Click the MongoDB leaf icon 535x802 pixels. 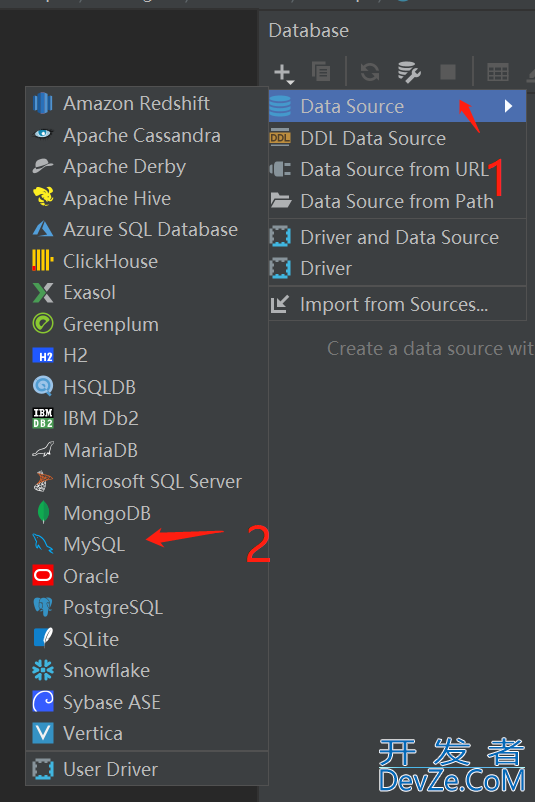pyautogui.click(x=43, y=513)
